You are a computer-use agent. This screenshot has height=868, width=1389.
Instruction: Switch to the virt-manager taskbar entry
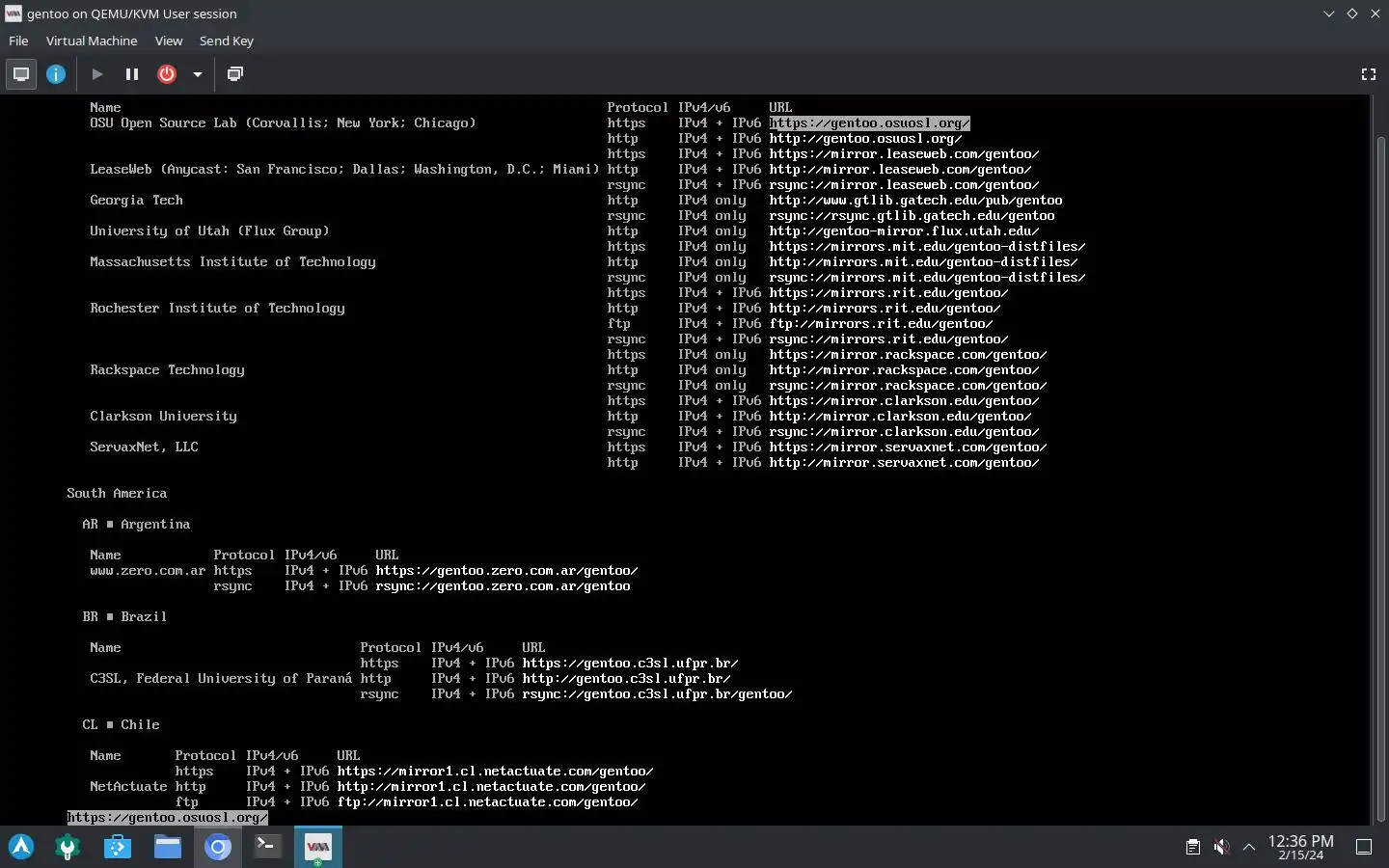point(318,848)
